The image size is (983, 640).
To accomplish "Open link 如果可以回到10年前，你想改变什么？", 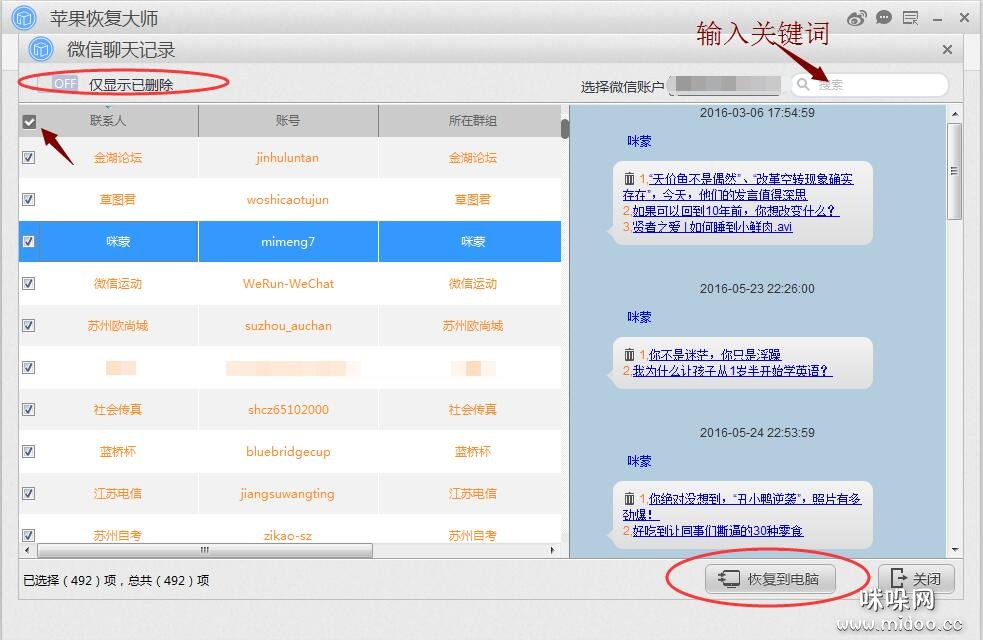I will tap(736, 211).
